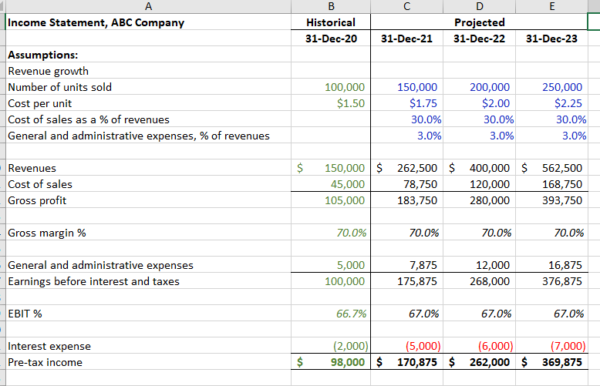Click the 'Cost of sales' row label
Image resolution: width=600 pixels, height=386 pixels.
click(40, 184)
